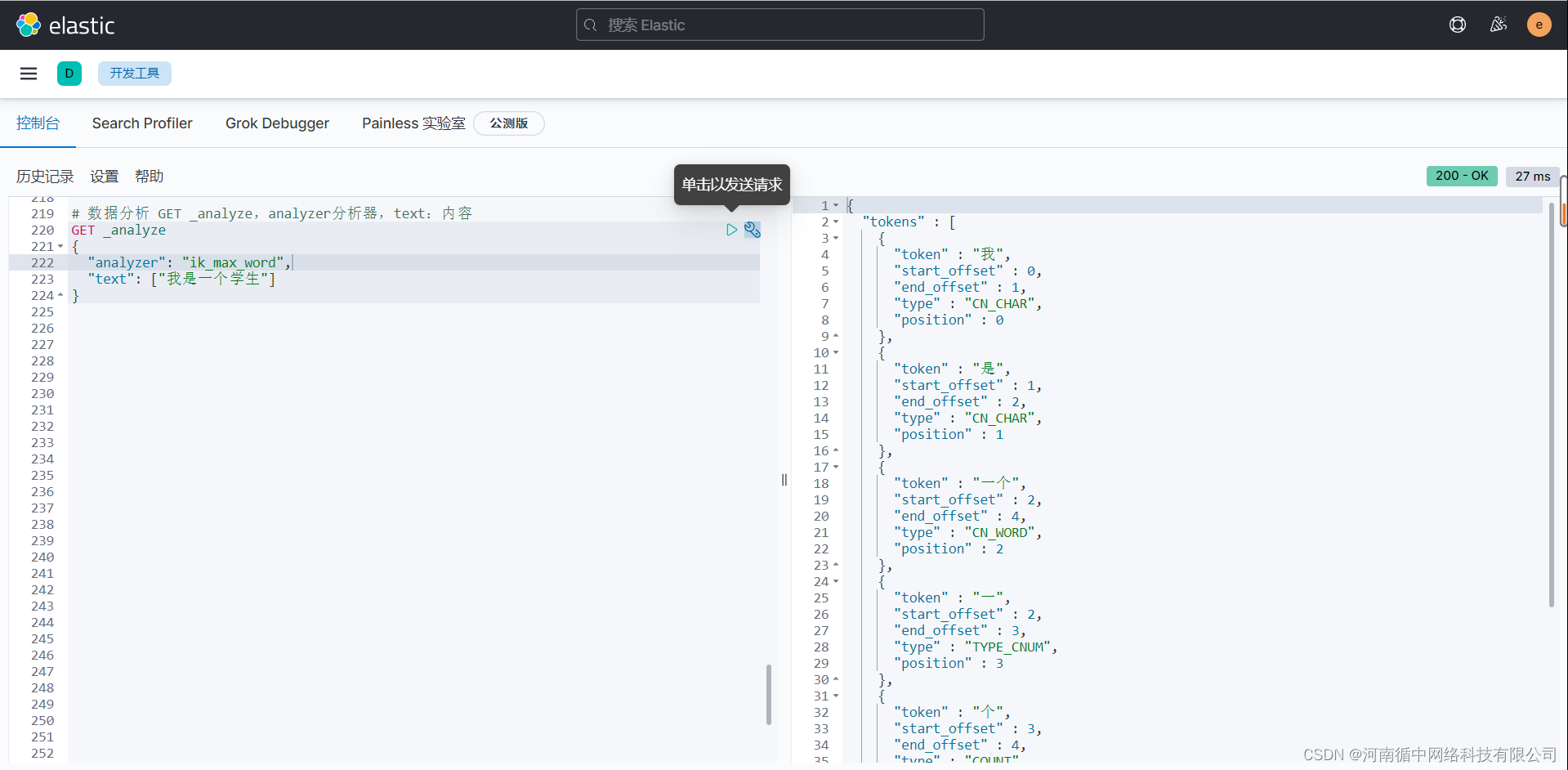The width and height of the screenshot is (1568, 770).
Task: Collapse output fold arrow at line 24
Action: (x=836, y=581)
